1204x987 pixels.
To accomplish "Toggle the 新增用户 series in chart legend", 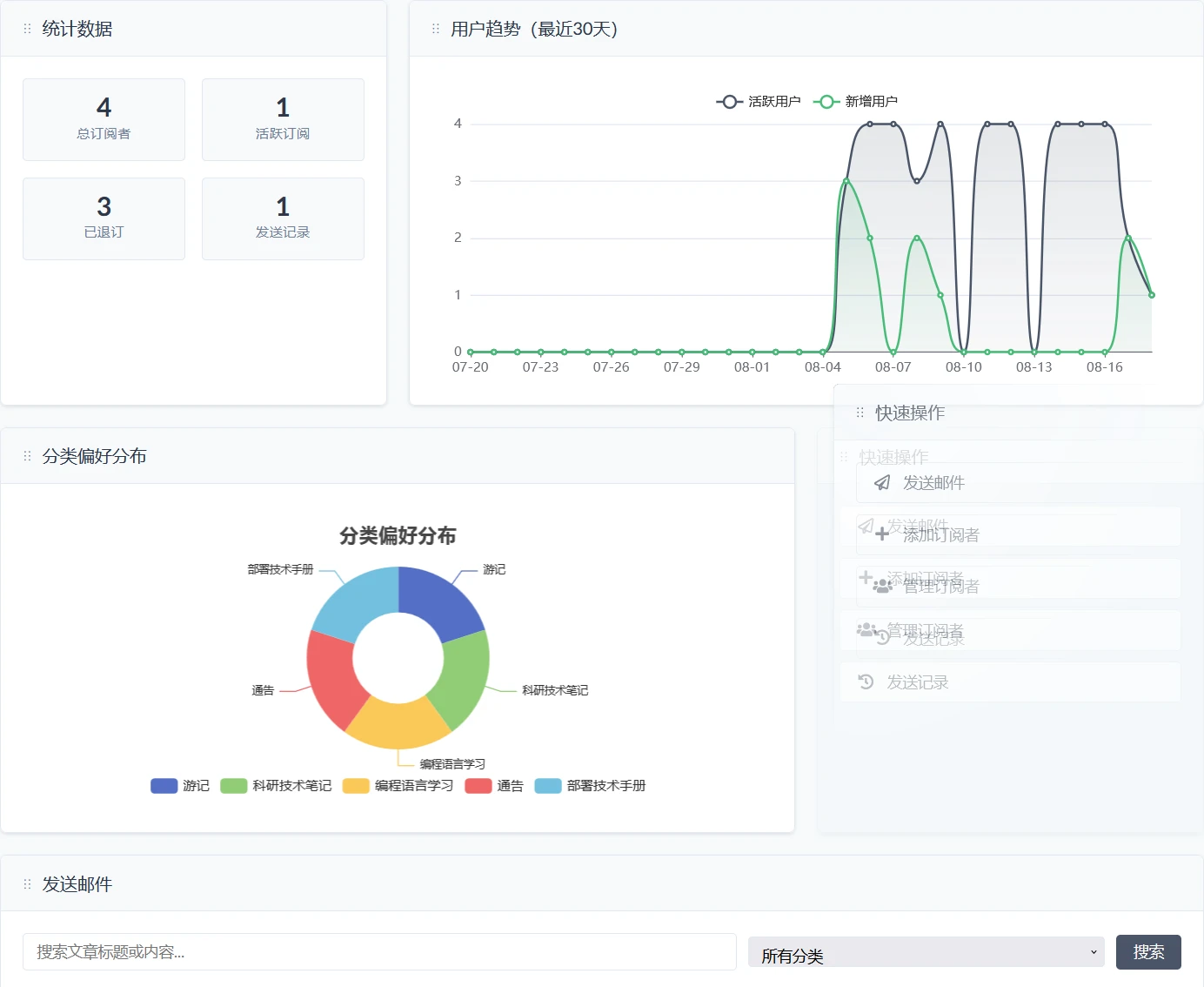I will tap(855, 102).
